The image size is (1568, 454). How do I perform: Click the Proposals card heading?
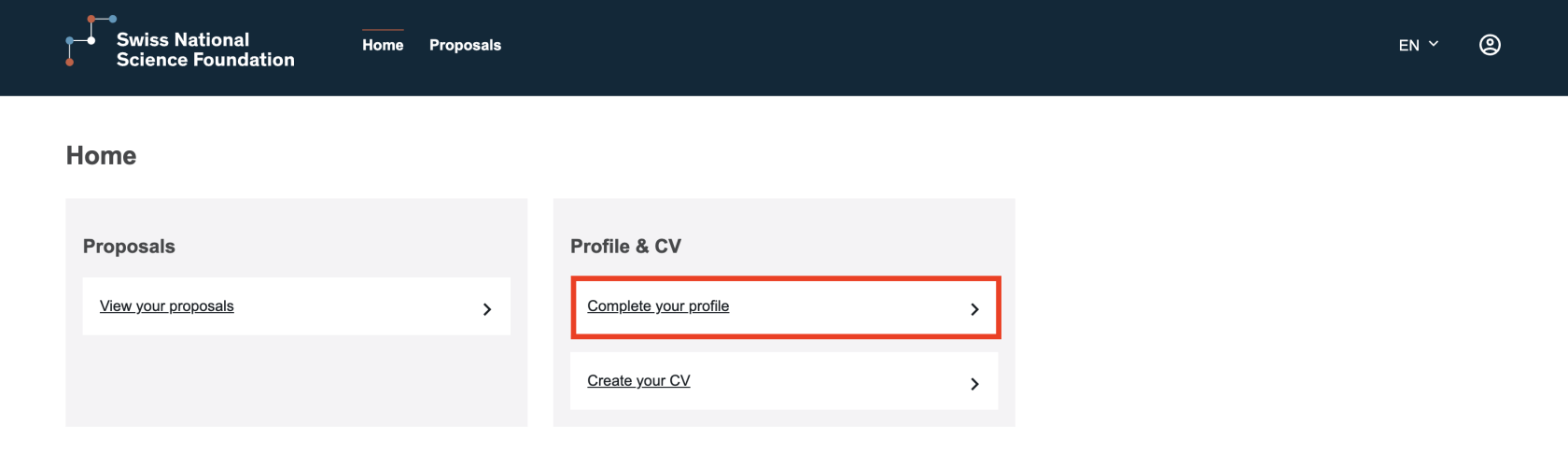(x=129, y=247)
